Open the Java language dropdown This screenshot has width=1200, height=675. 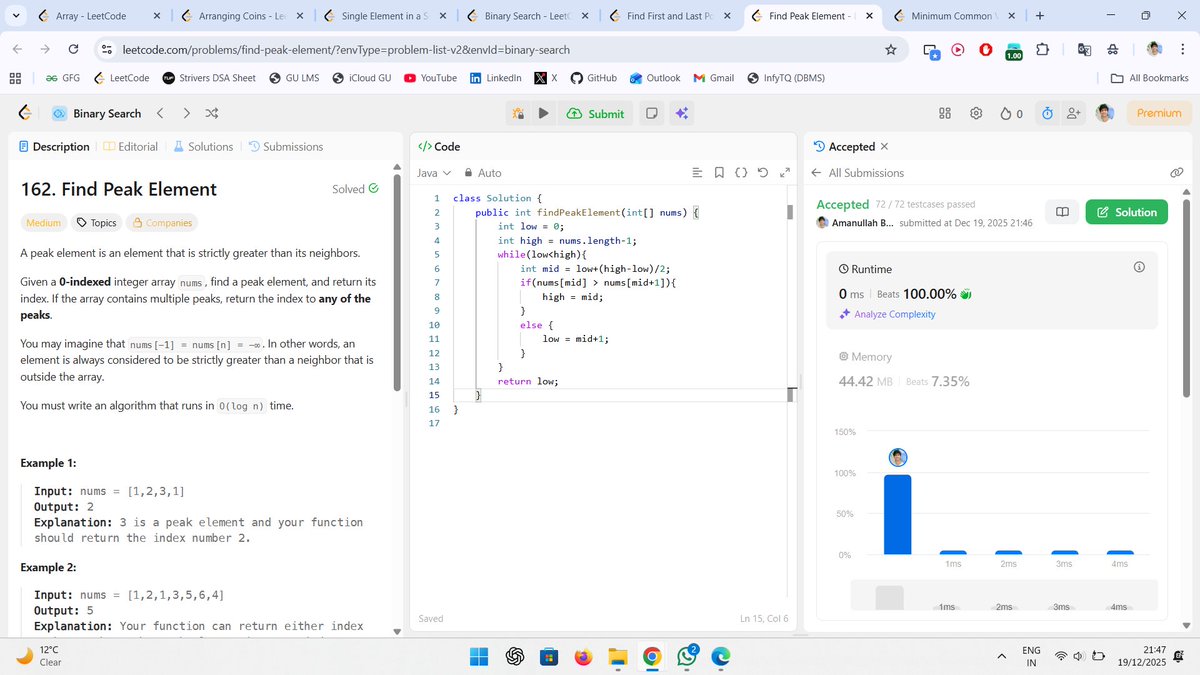click(430, 172)
